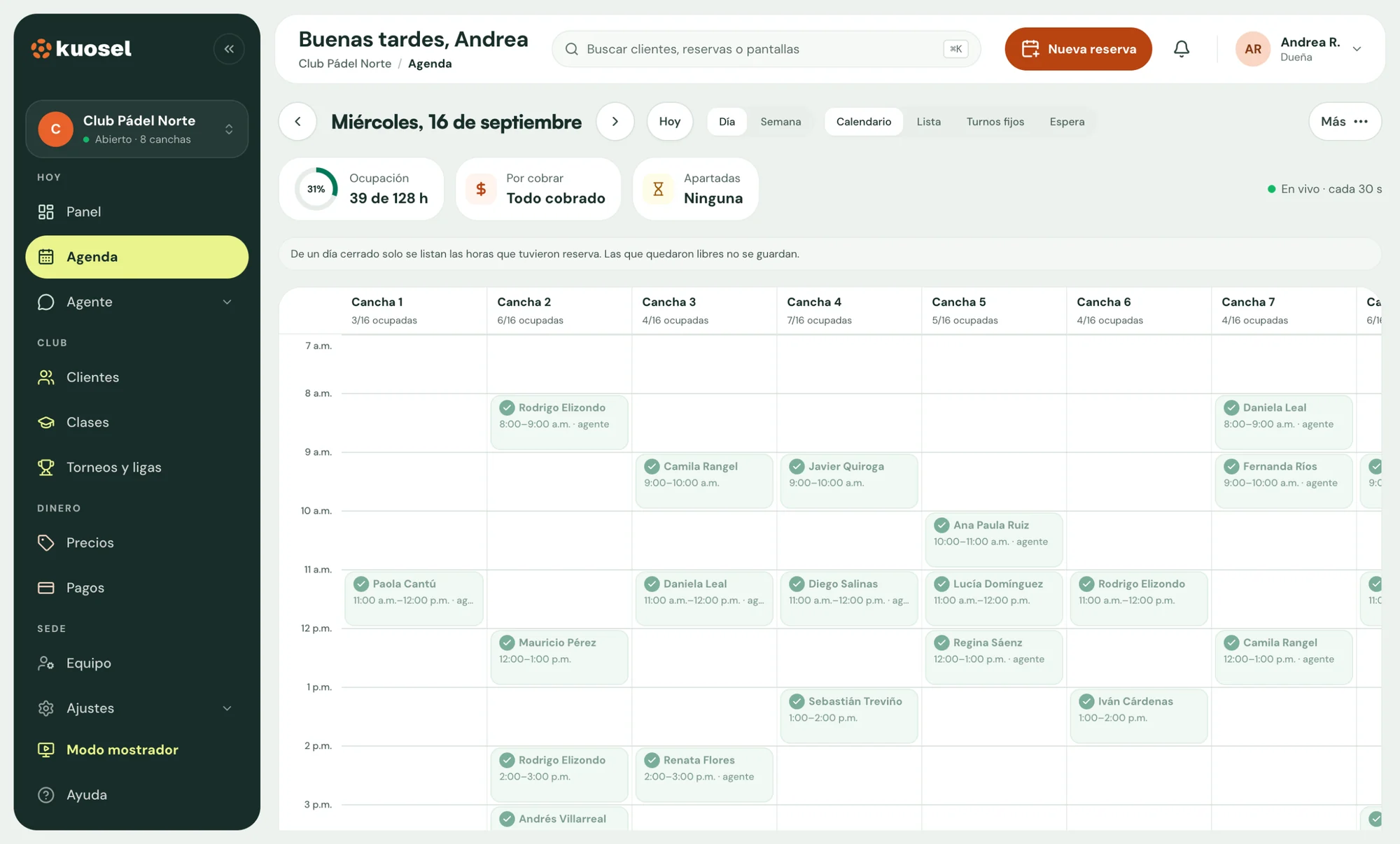Click the Pagos card icon
This screenshot has height=844, width=1400.
pos(46,588)
